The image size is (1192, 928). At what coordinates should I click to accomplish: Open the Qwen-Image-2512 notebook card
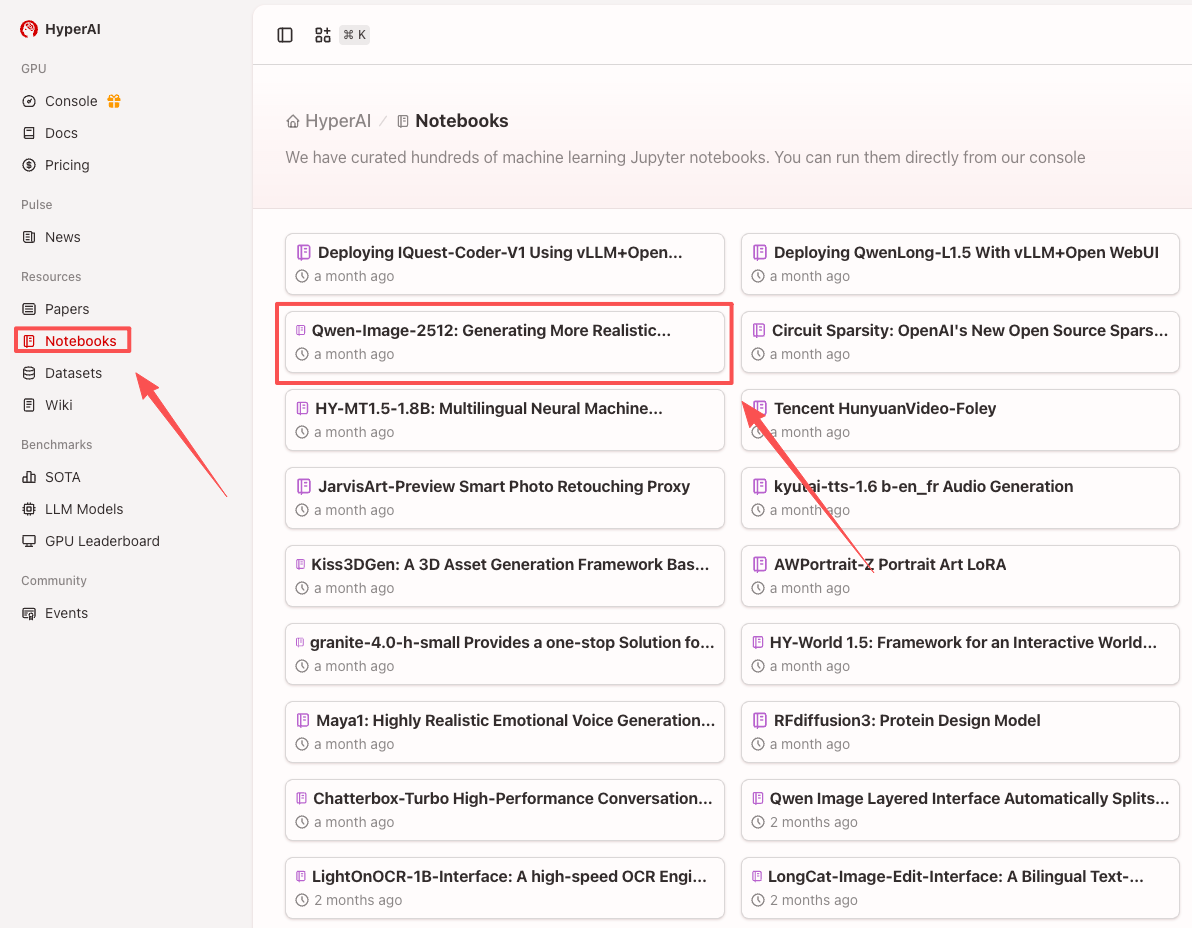pos(504,342)
